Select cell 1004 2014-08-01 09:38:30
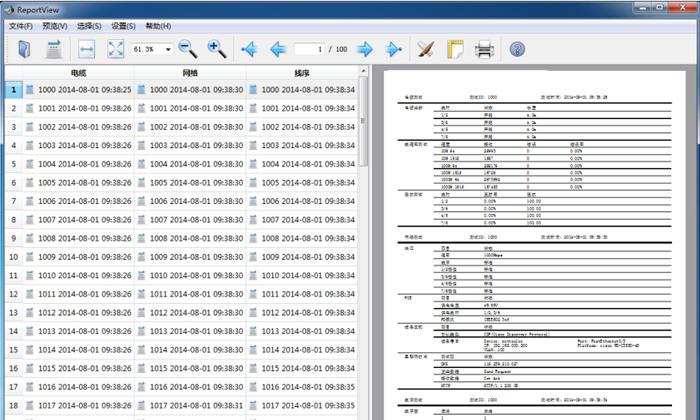Screen dimensions: 700x420 click(x=190, y=164)
